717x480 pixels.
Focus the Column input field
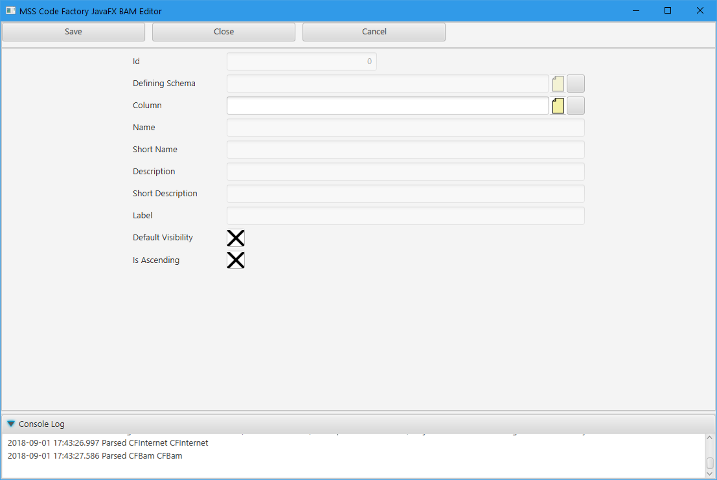click(387, 106)
